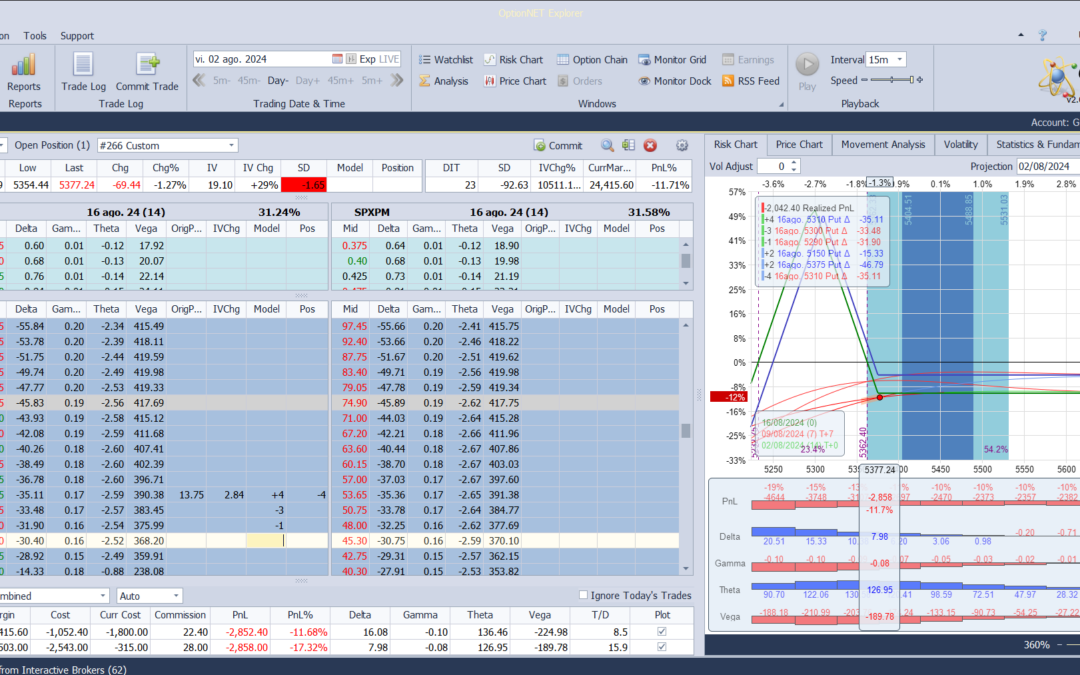Viewport: 1080px width, 675px height.
Task: Open the RSS Feed window
Action: coord(751,81)
